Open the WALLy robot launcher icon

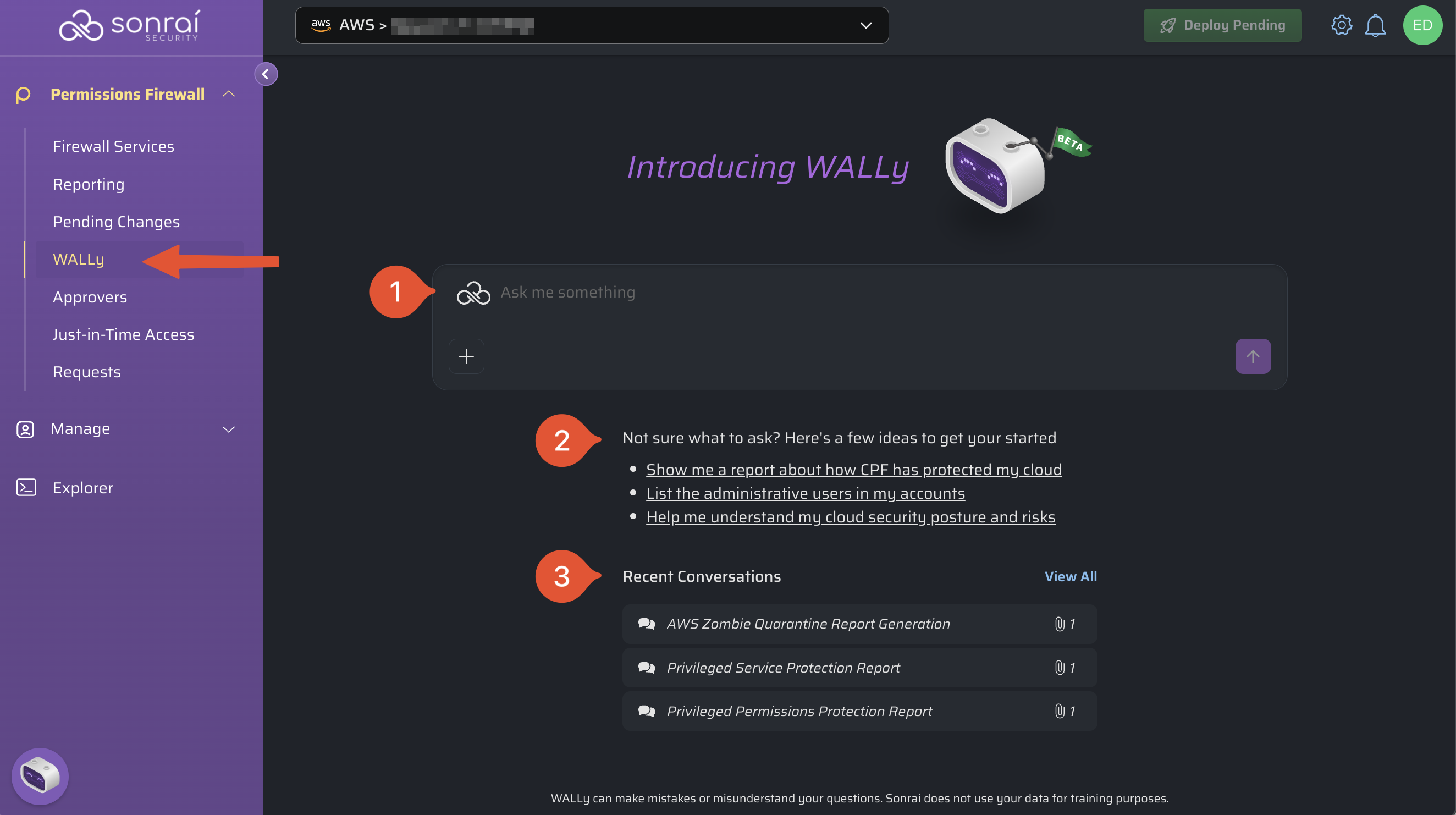40,776
